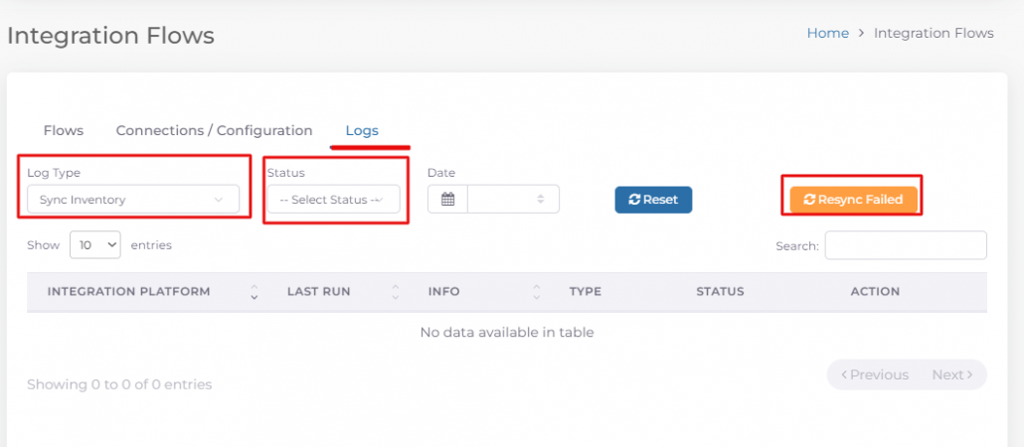Click the Integration Flows breadcrumb text
The width and height of the screenshot is (1024, 447).
(934, 33)
